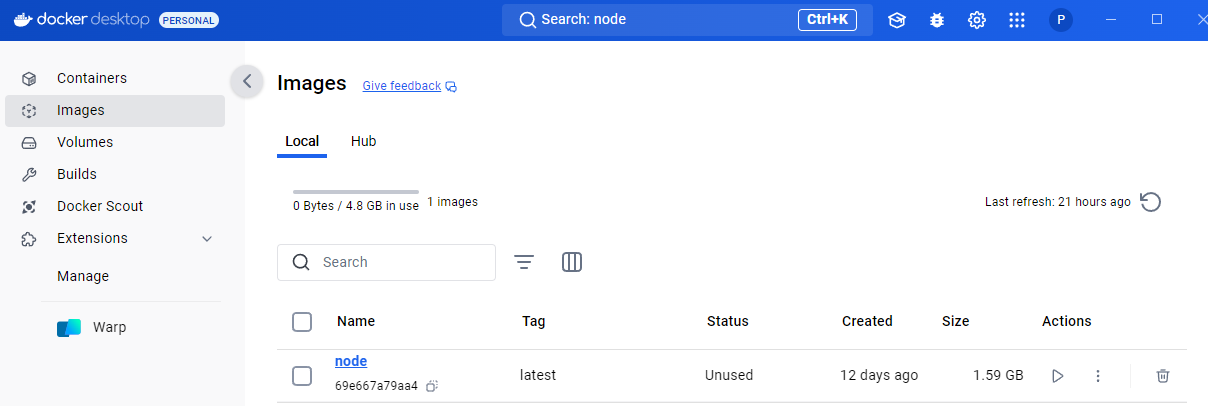Run the node image
Screen dimensions: 1208x406
(x=1057, y=376)
